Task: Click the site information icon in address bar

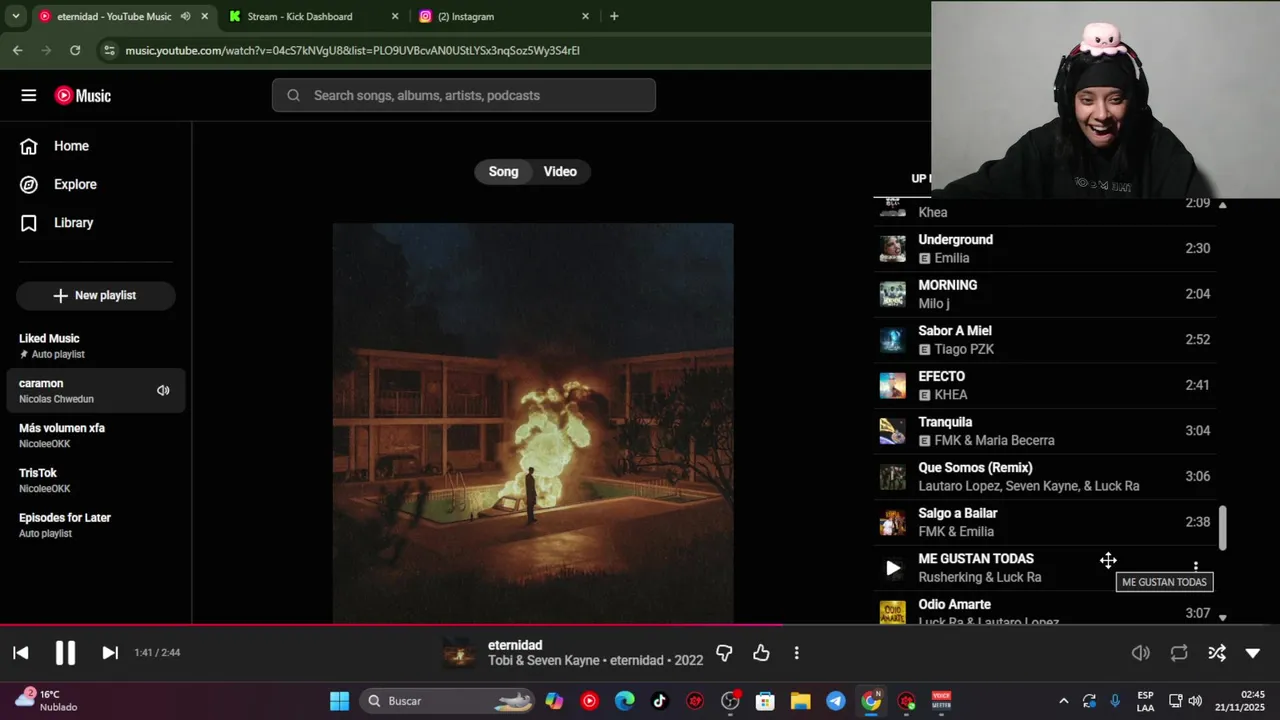Action: click(109, 50)
